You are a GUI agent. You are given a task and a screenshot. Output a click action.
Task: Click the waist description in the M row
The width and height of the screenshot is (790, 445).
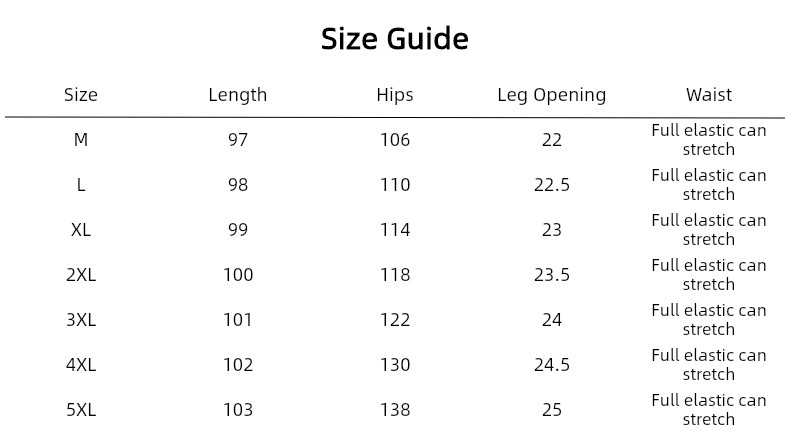(709, 140)
